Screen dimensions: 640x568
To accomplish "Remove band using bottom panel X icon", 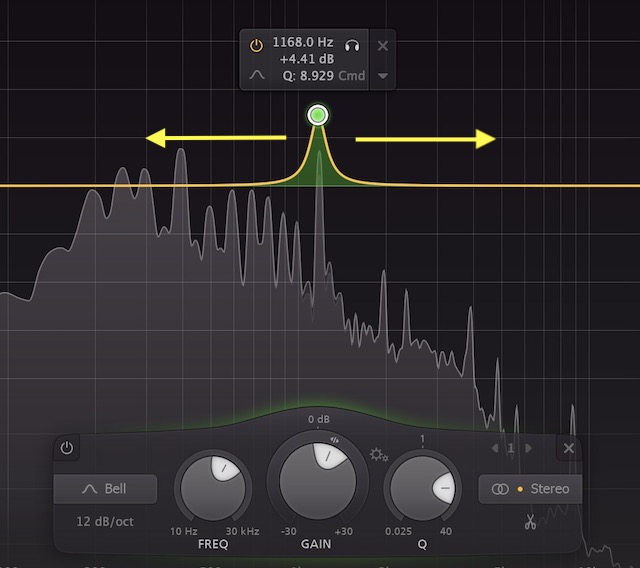I will pos(568,448).
